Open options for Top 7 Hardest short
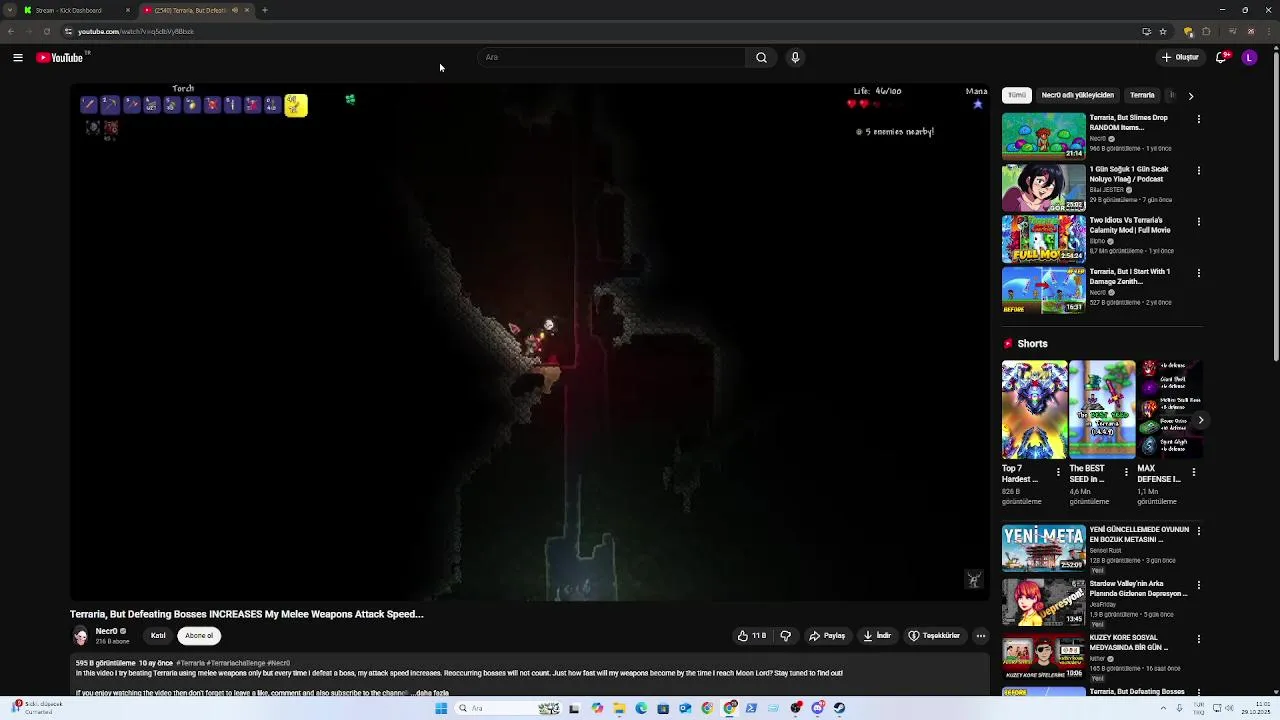The width and height of the screenshot is (1280, 720). 1058,472
